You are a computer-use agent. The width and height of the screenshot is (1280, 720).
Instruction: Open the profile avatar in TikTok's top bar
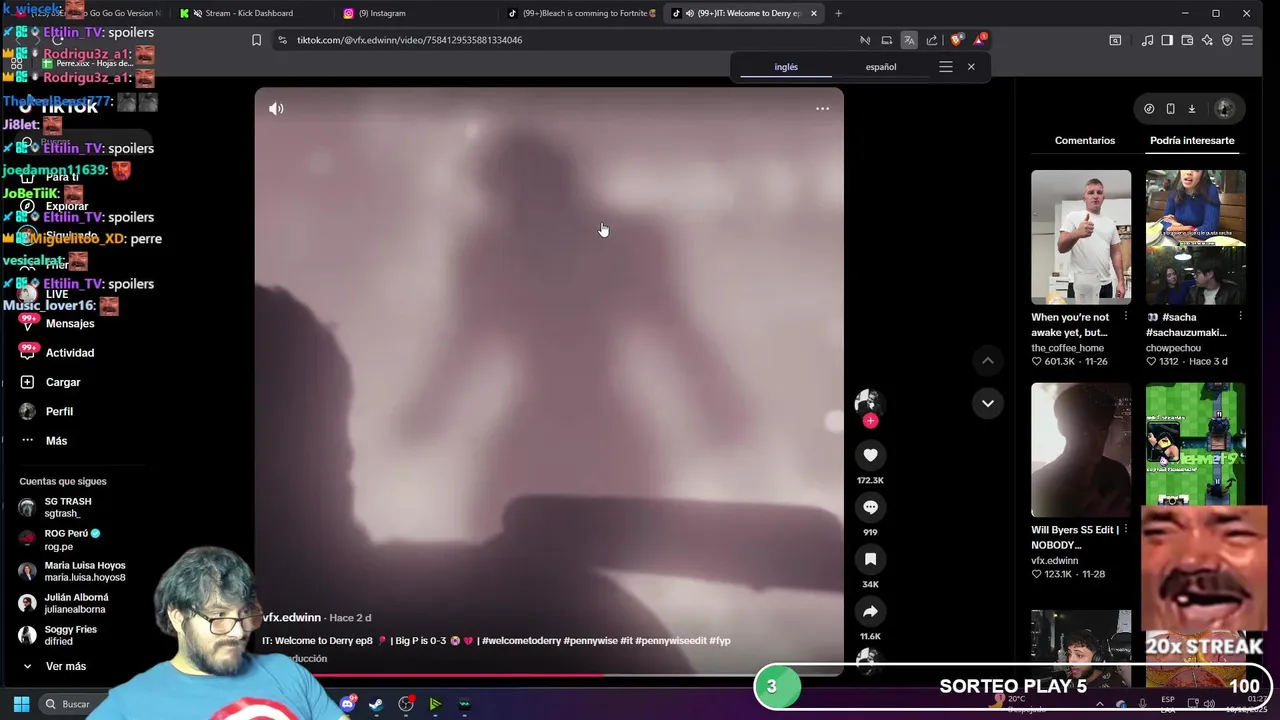(1224, 108)
